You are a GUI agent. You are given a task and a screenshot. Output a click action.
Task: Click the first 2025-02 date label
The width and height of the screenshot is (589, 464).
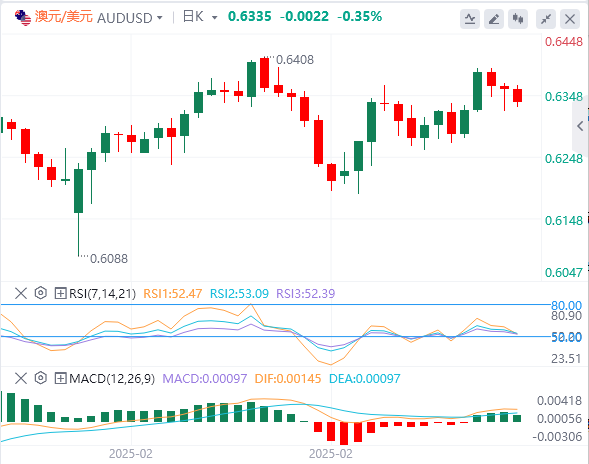[131, 454]
